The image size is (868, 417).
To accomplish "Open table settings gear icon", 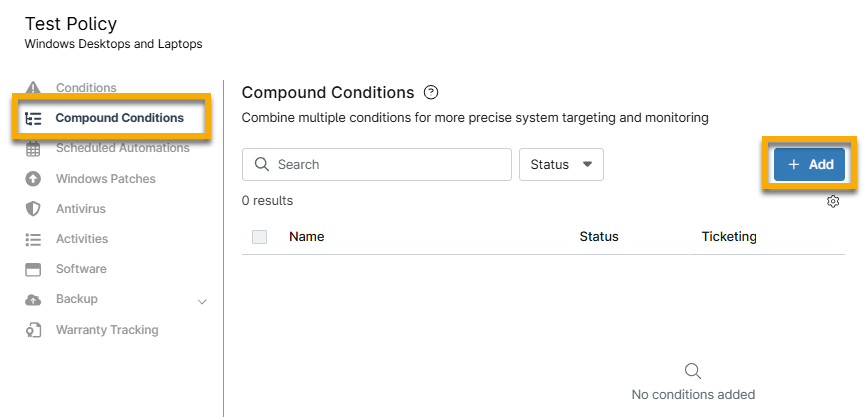I will [x=833, y=201].
